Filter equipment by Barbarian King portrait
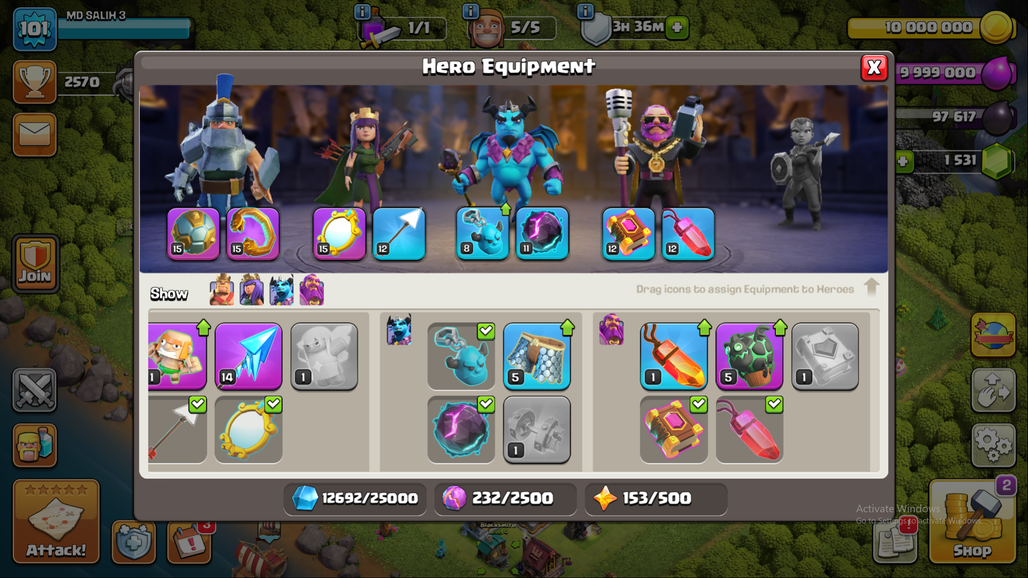Screen dimensions: 1028x578 222,290
